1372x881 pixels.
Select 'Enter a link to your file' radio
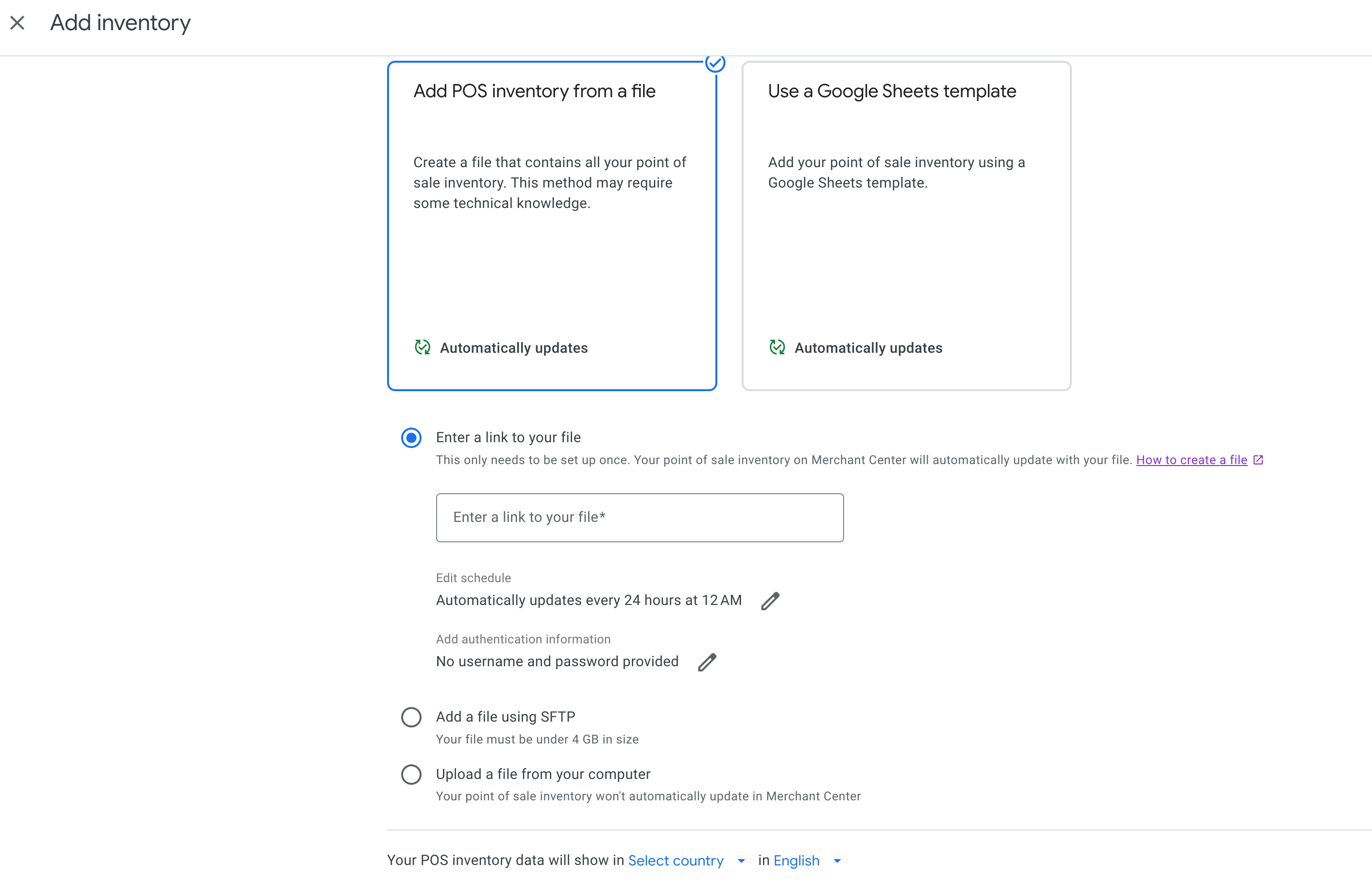tap(411, 438)
